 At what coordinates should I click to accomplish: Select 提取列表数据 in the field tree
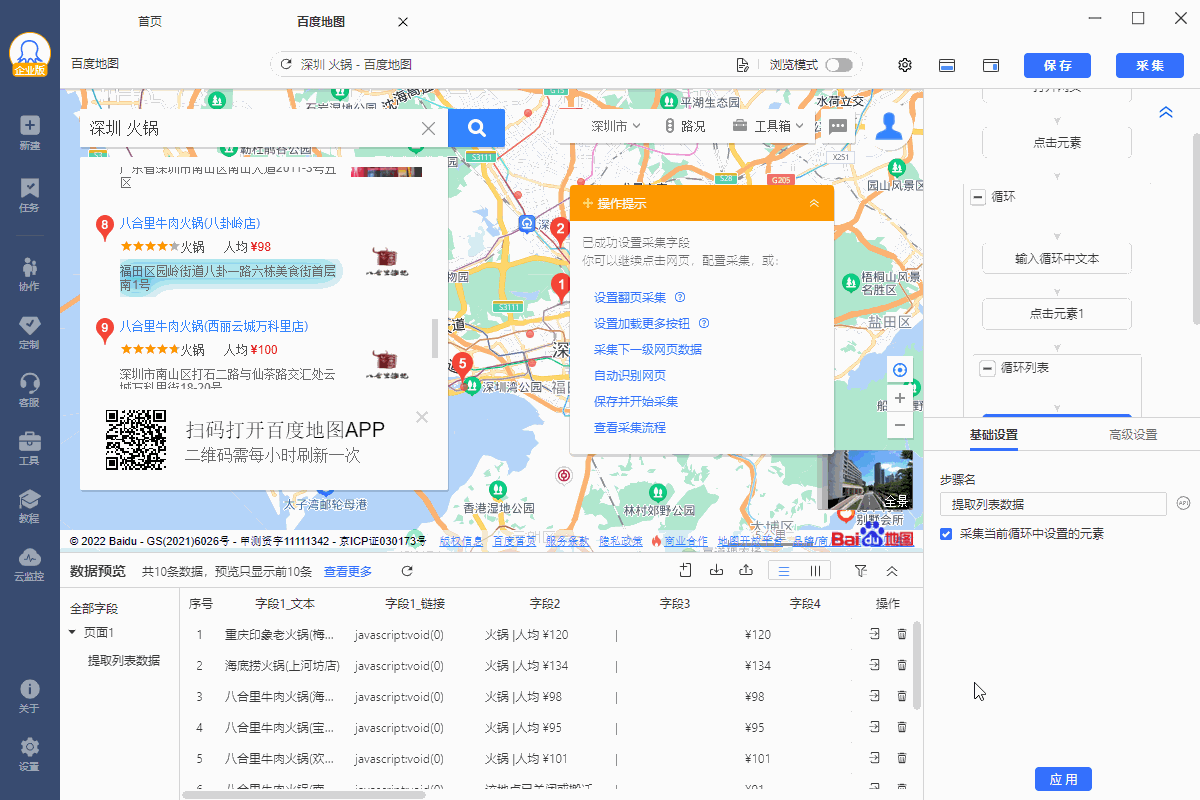tap(124, 660)
